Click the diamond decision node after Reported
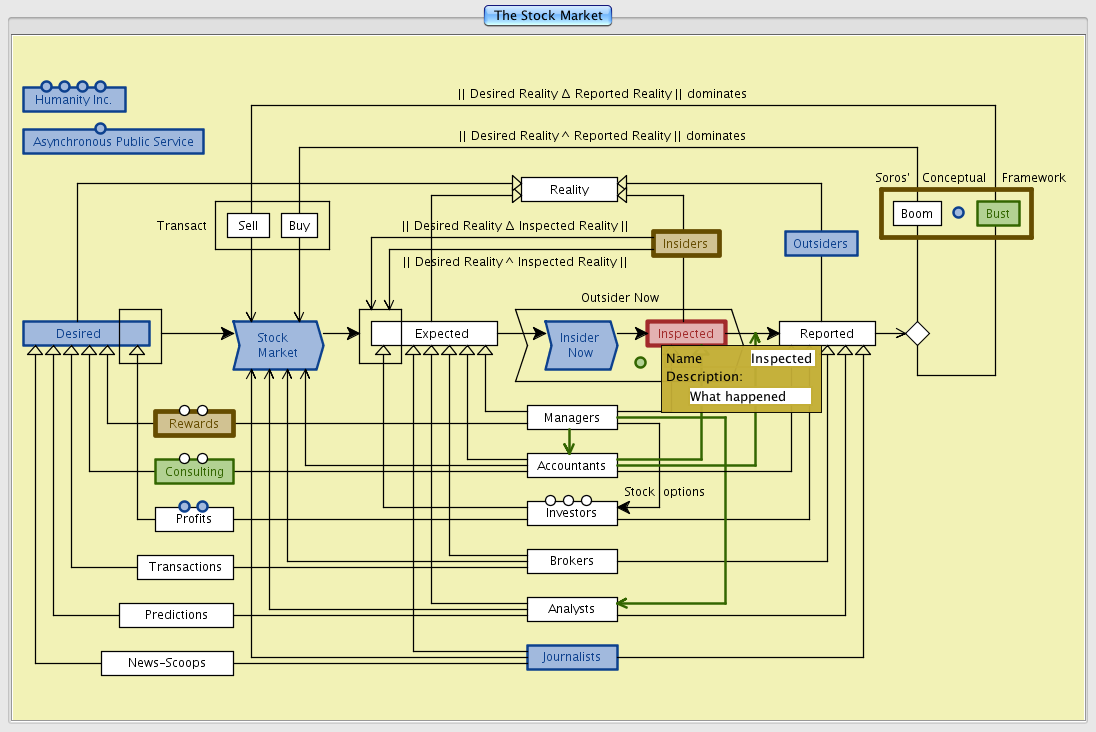 (917, 333)
